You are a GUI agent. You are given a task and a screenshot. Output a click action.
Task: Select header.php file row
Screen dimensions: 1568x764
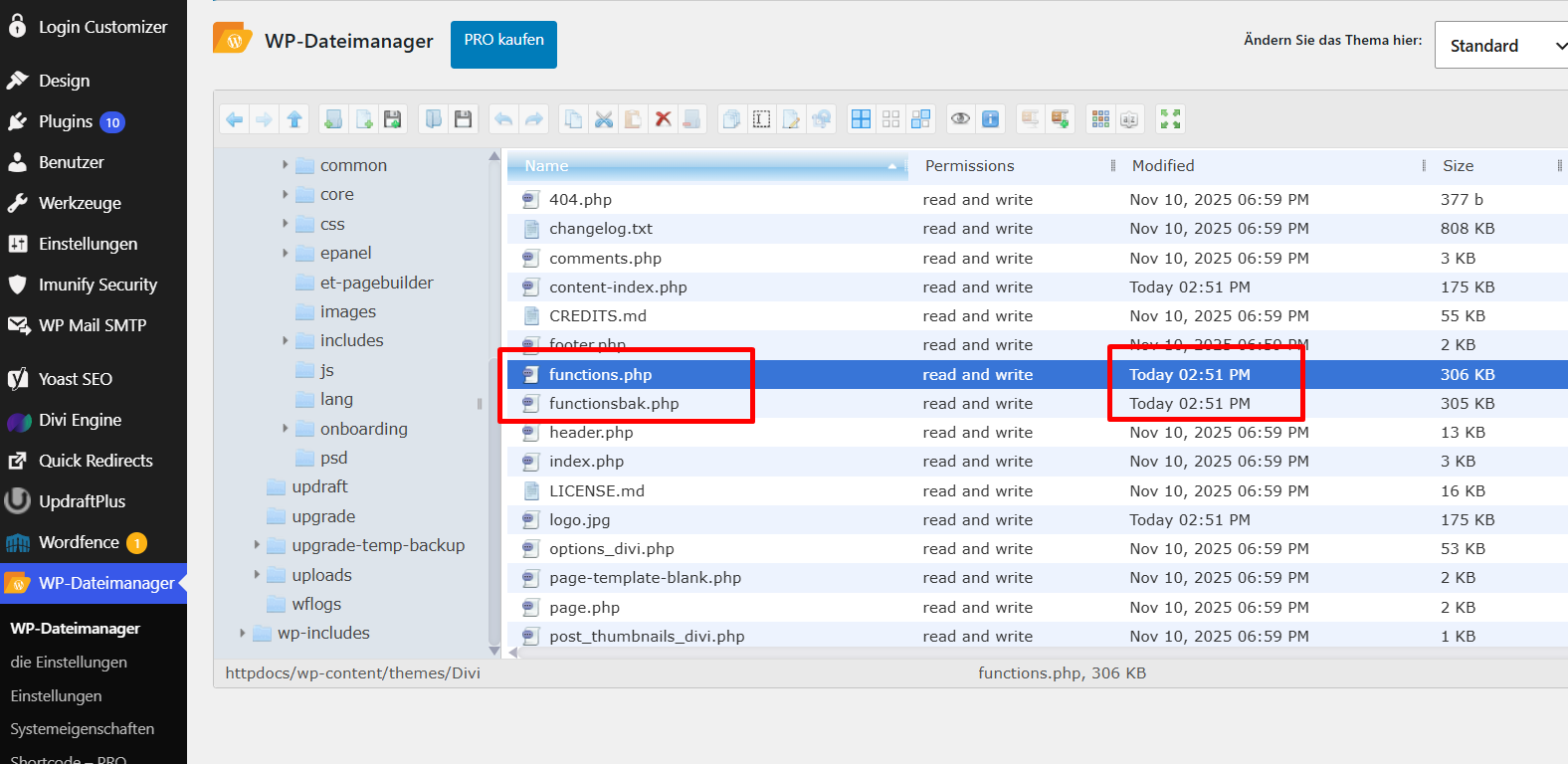coord(1038,433)
